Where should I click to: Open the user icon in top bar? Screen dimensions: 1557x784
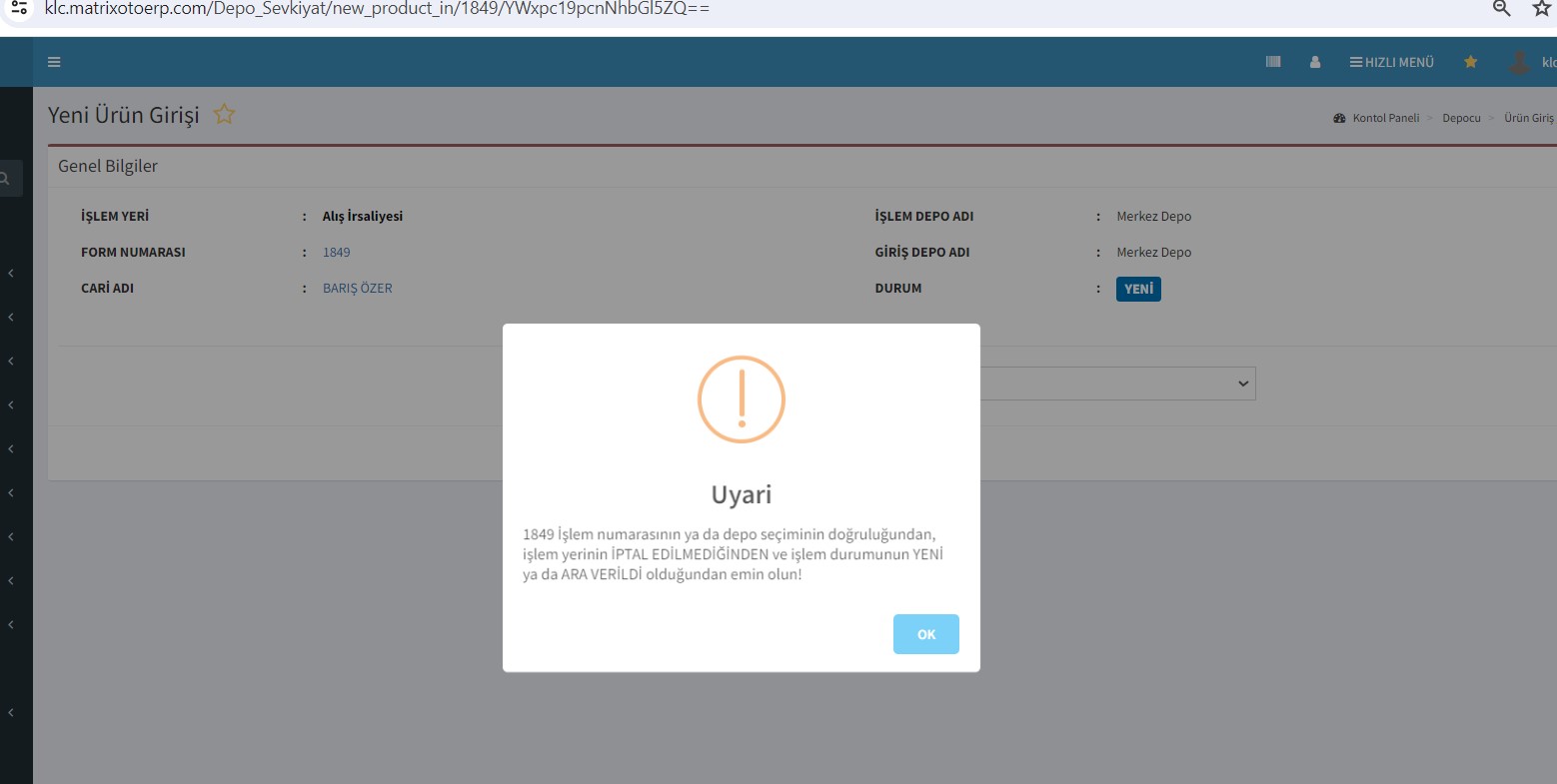(1315, 62)
